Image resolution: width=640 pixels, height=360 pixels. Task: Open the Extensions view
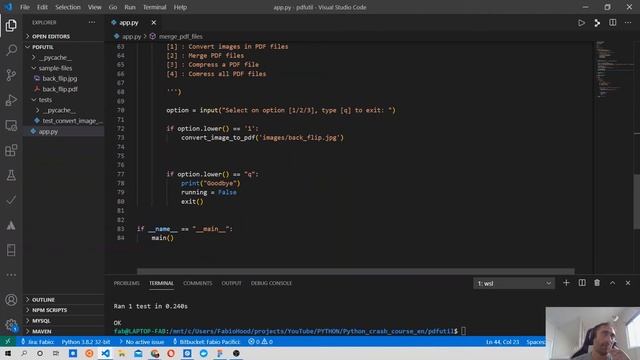pyautogui.click(x=11, y=150)
